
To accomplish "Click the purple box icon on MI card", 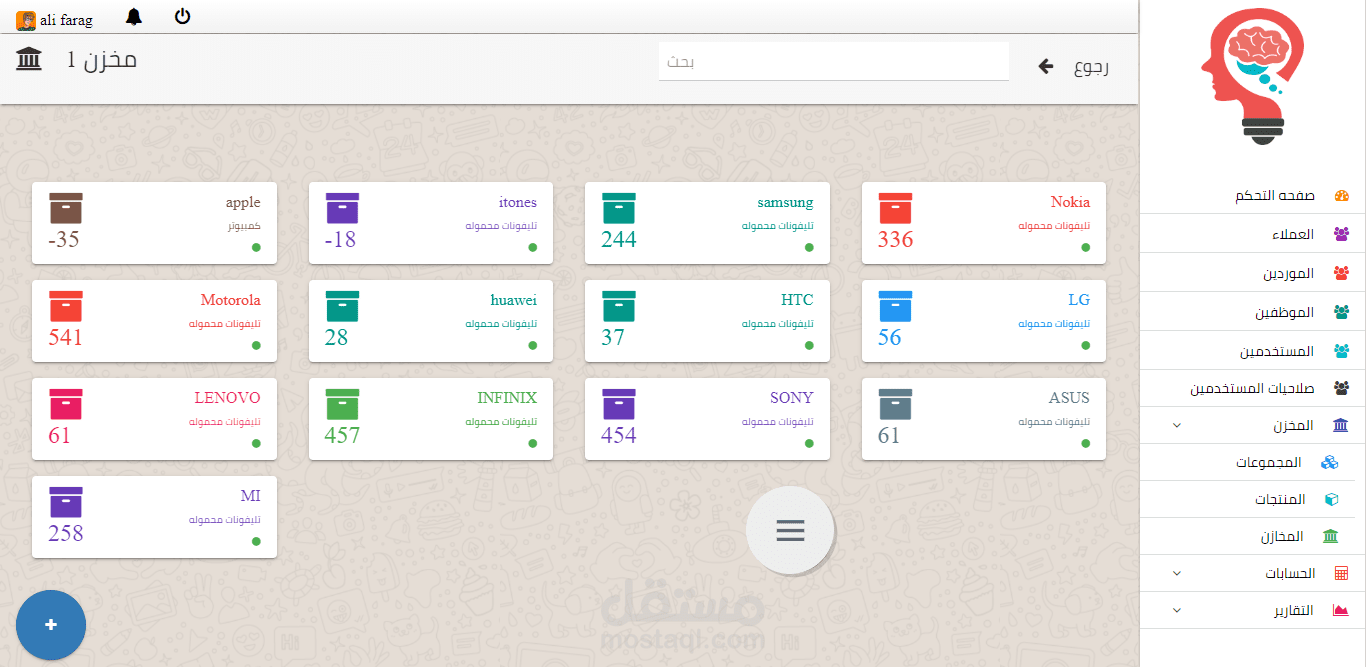I will (65, 502).
